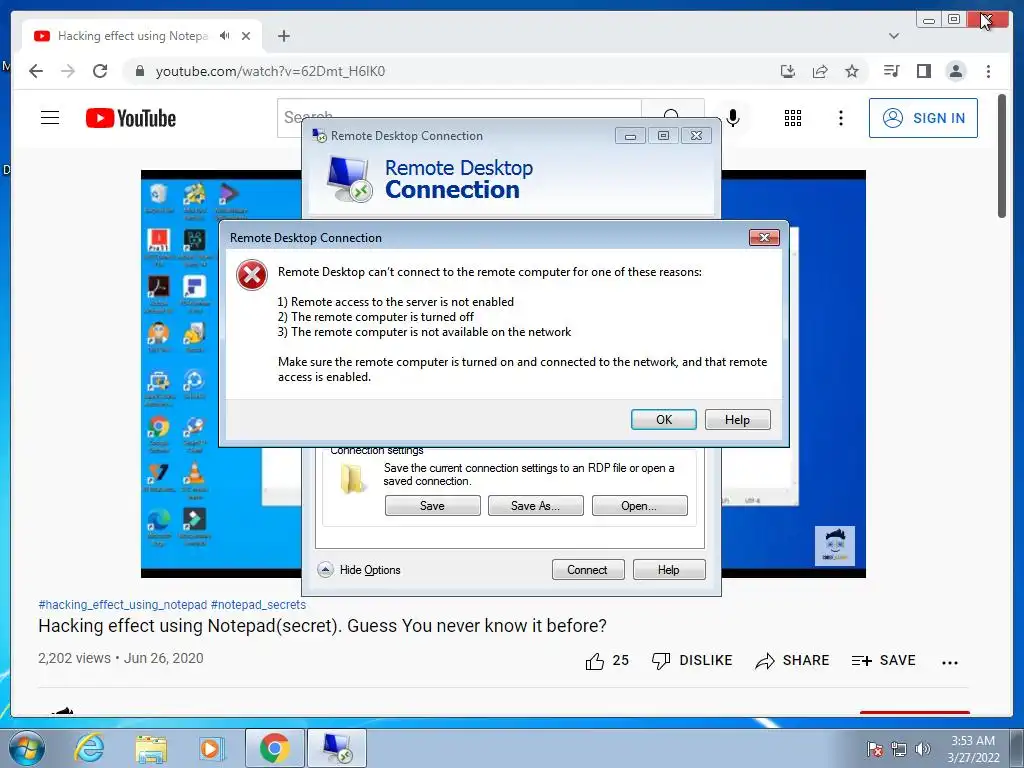Screen dimensions: 1024x768
Task: Reload the YouTube page
Action: click(x=100, y=71)
